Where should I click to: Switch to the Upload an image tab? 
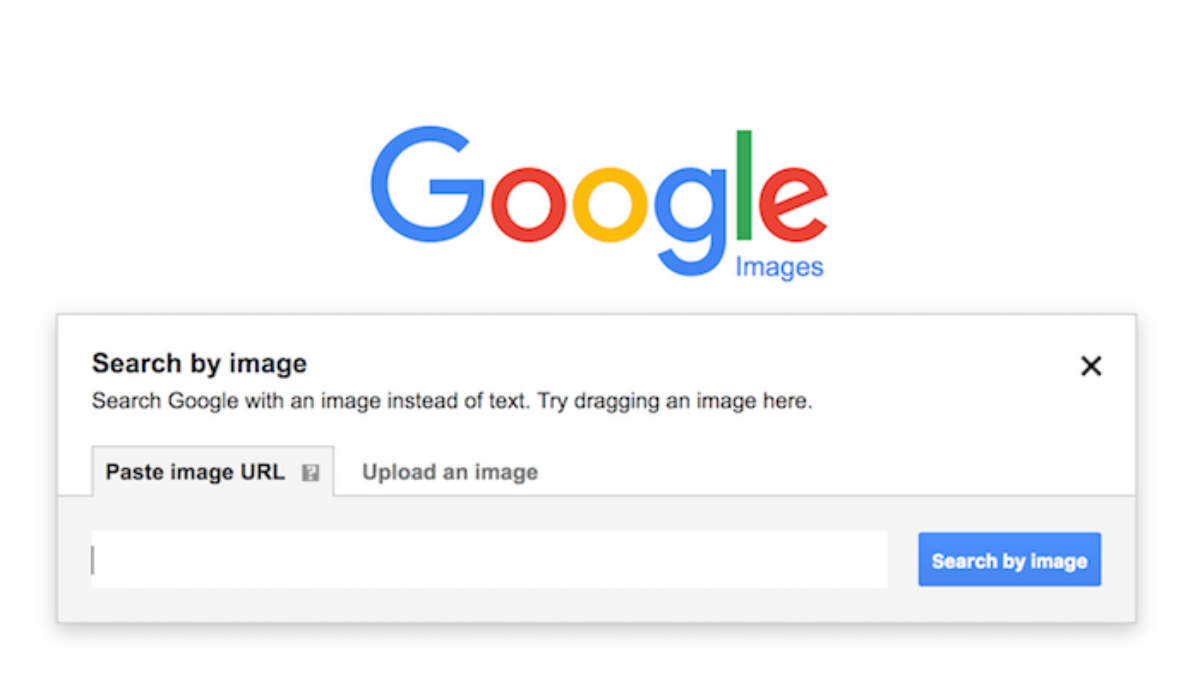click(450, 472)
